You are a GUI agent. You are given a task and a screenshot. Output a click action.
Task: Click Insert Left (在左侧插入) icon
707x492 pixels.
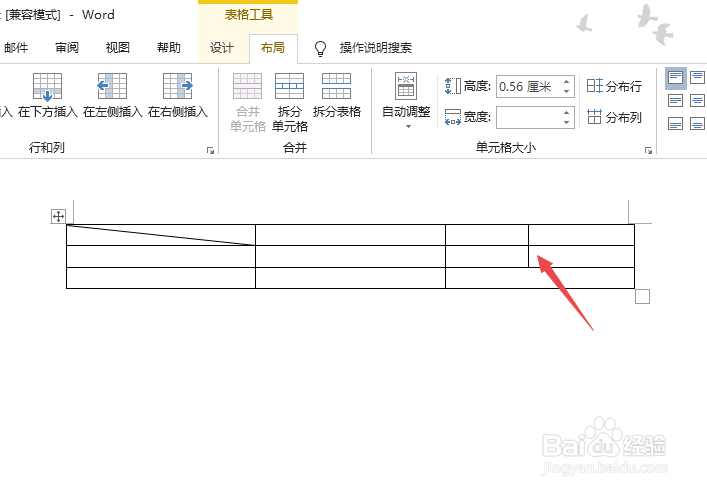click(x=112, y=86)
